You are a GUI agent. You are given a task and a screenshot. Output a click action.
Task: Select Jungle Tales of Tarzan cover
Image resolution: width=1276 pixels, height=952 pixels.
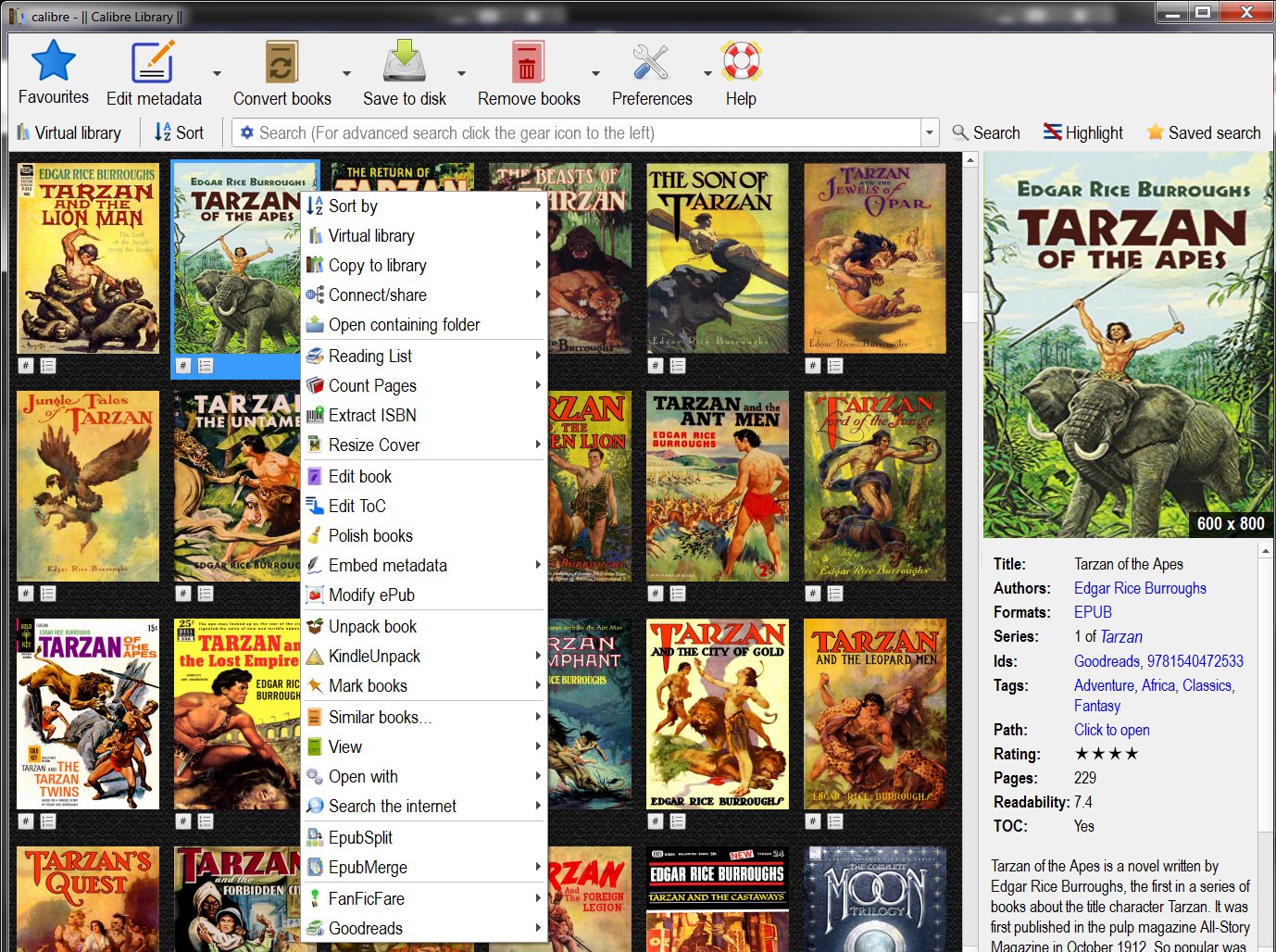(88, 486)
